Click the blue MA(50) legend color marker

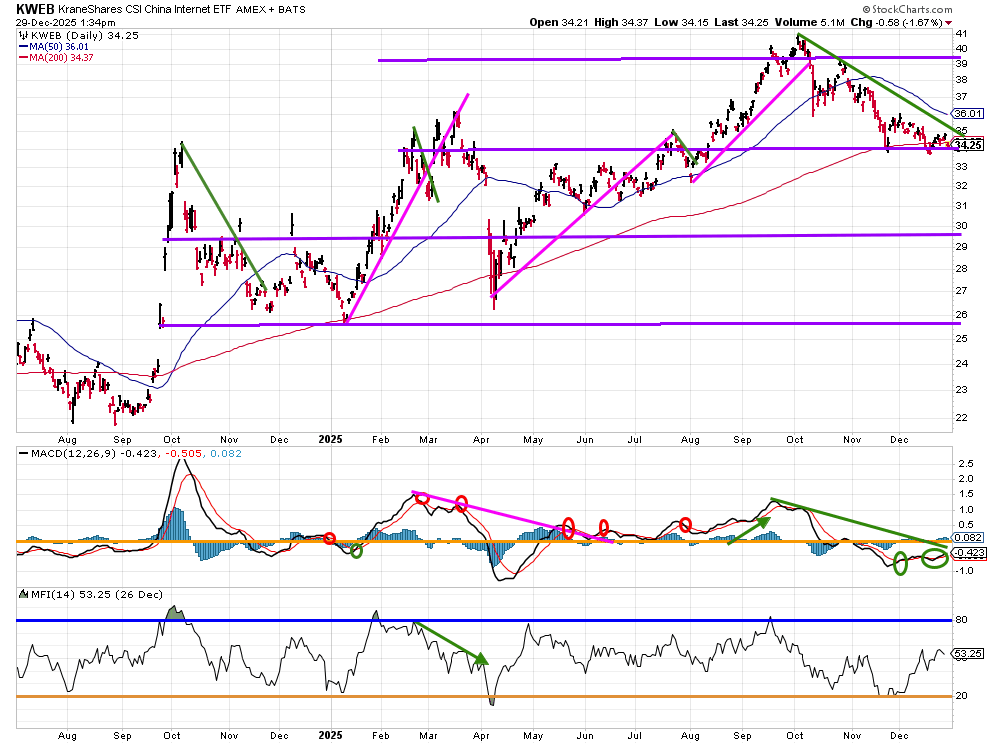click(22, 45)
